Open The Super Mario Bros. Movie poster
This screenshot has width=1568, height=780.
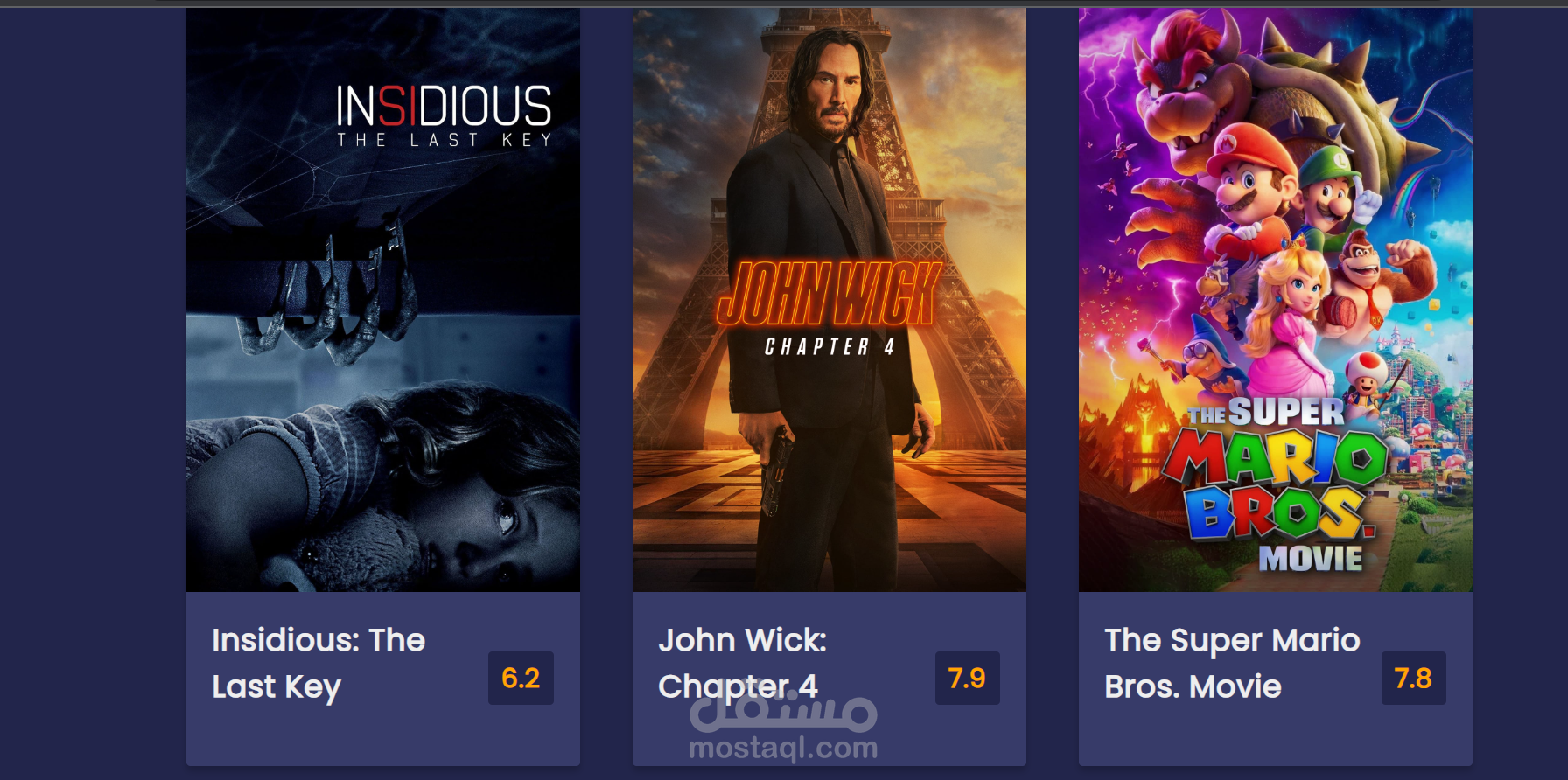[x=1276, y=300]
